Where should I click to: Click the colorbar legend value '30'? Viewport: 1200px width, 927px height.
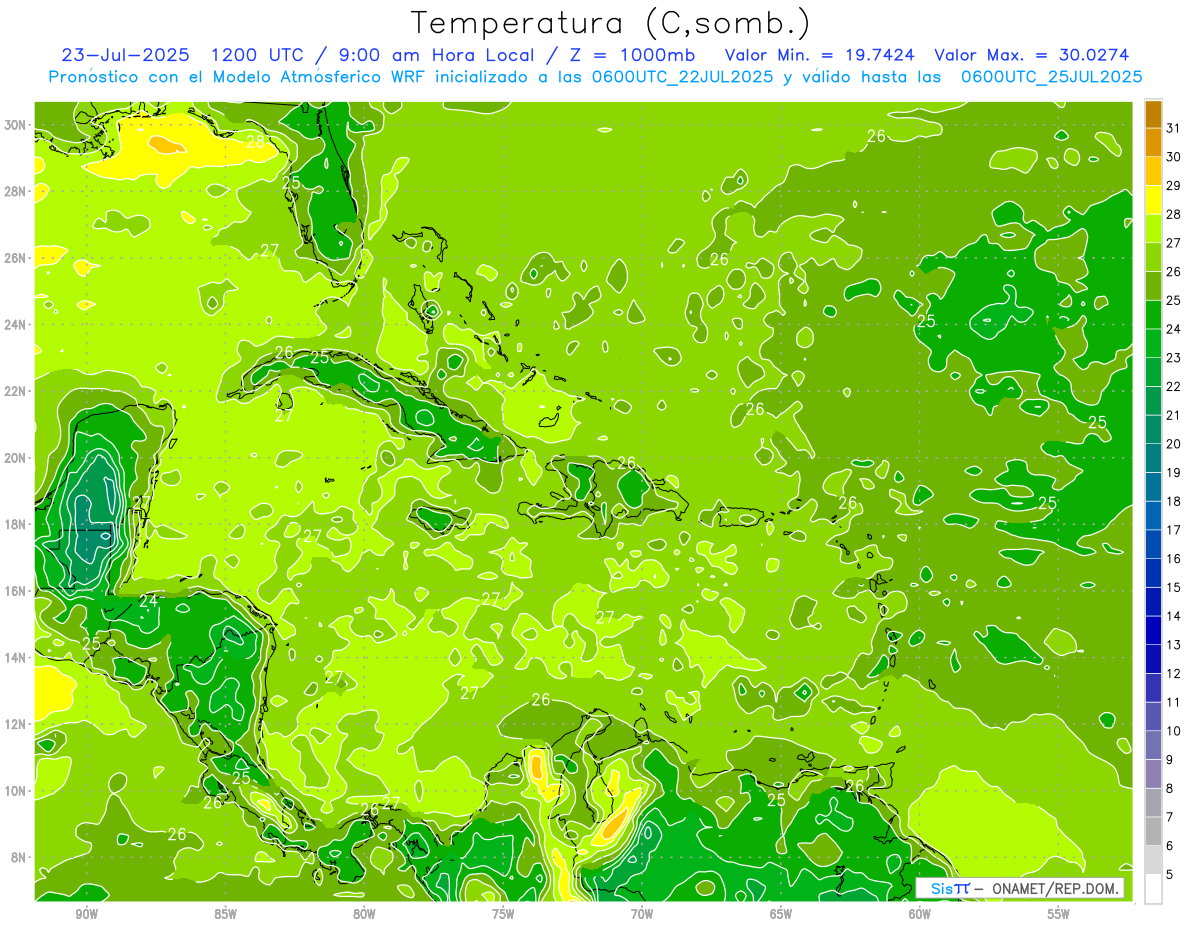(x=1174, y=157)
